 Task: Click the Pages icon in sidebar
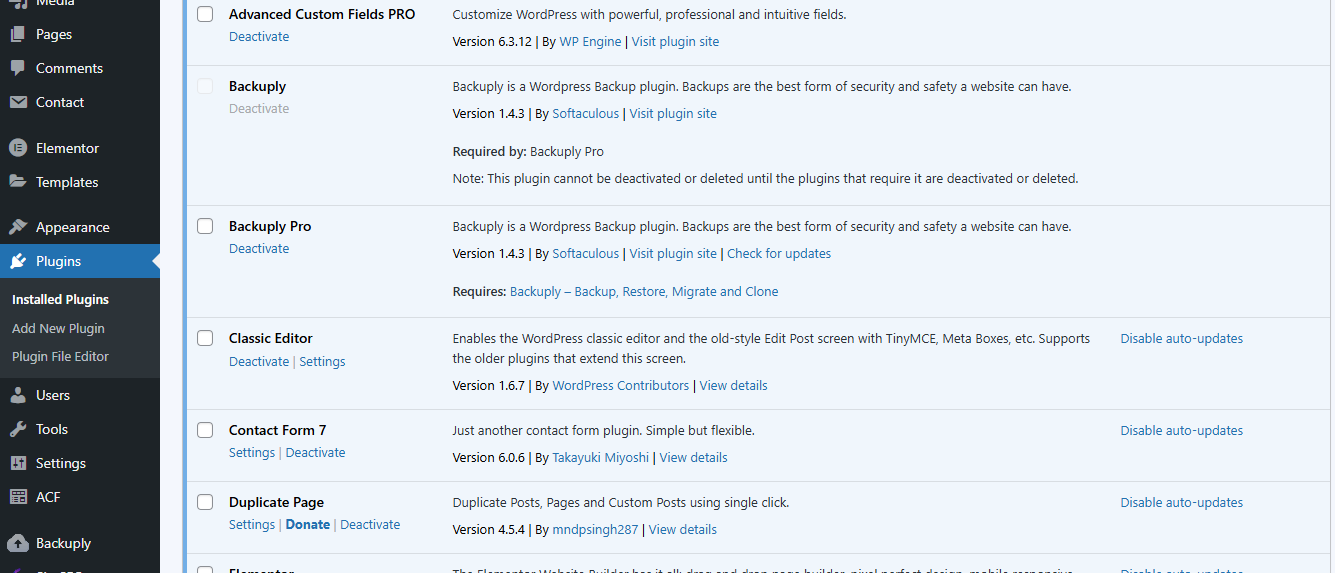point(18,34)
